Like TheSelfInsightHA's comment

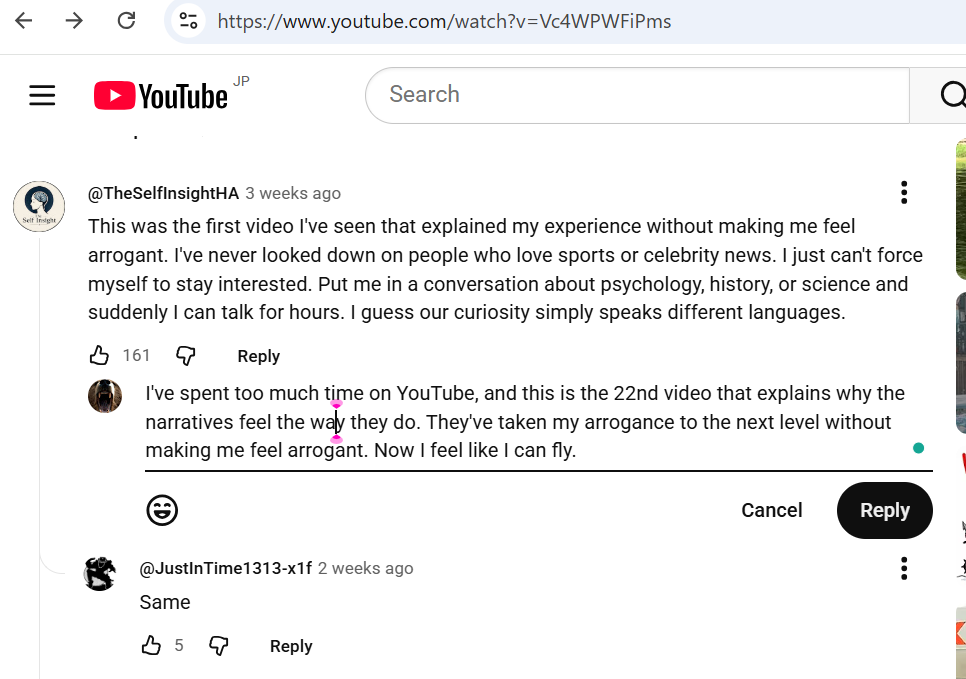99,356
